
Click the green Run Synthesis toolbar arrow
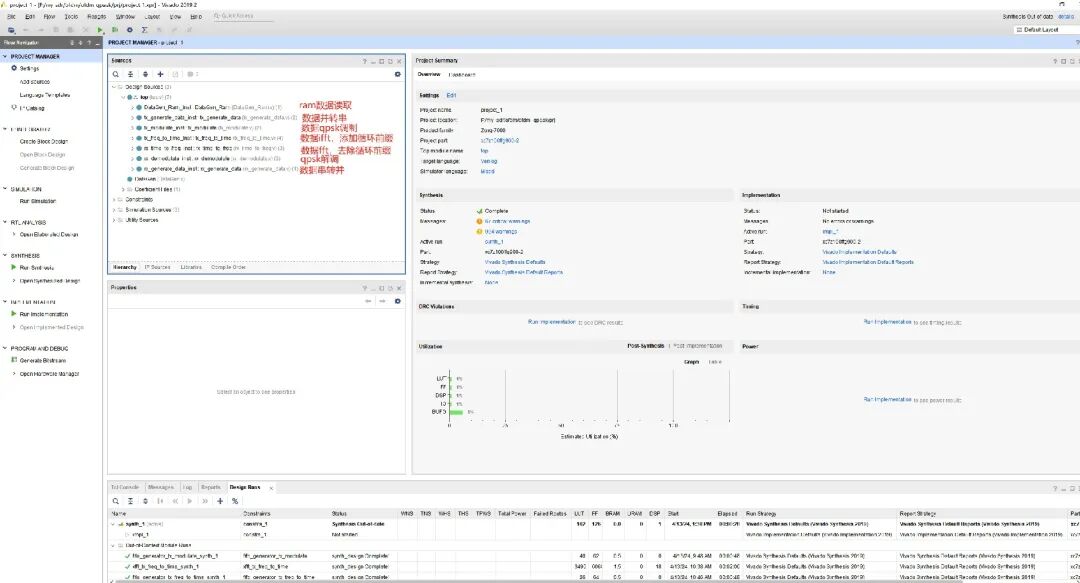coord(101,30)
